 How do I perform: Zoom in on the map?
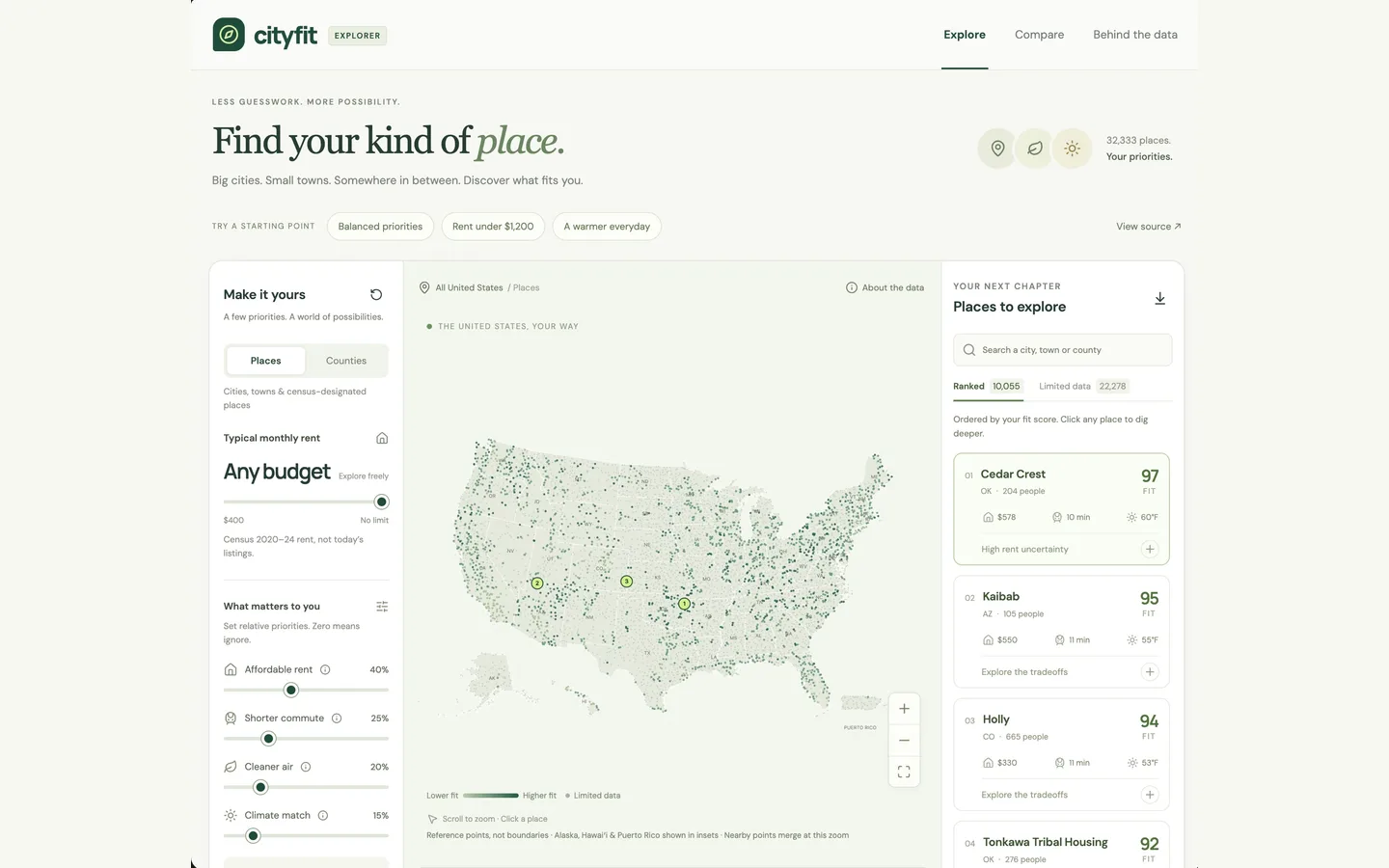904,709
